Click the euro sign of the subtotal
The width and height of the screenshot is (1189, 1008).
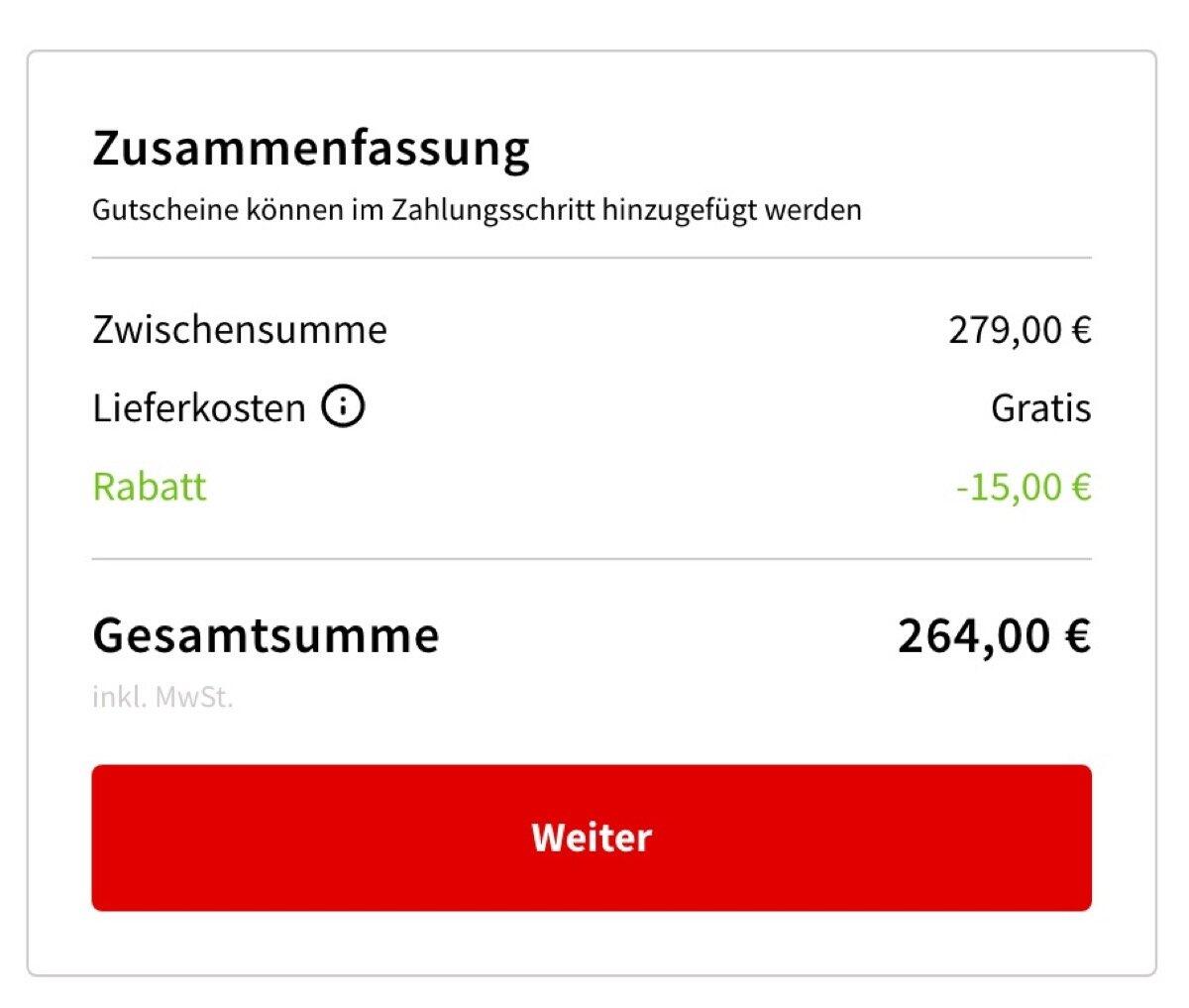coord(1081,329)
